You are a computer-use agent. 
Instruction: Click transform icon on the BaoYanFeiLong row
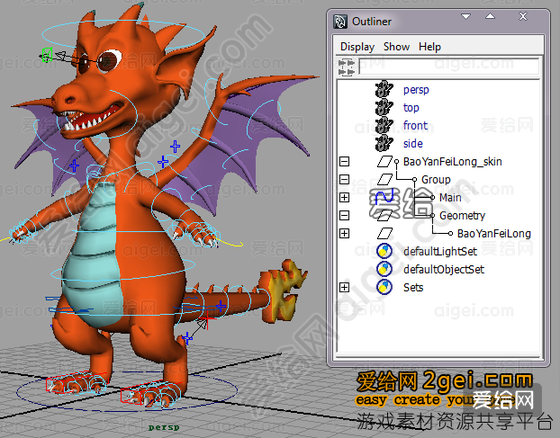[385, 233]
